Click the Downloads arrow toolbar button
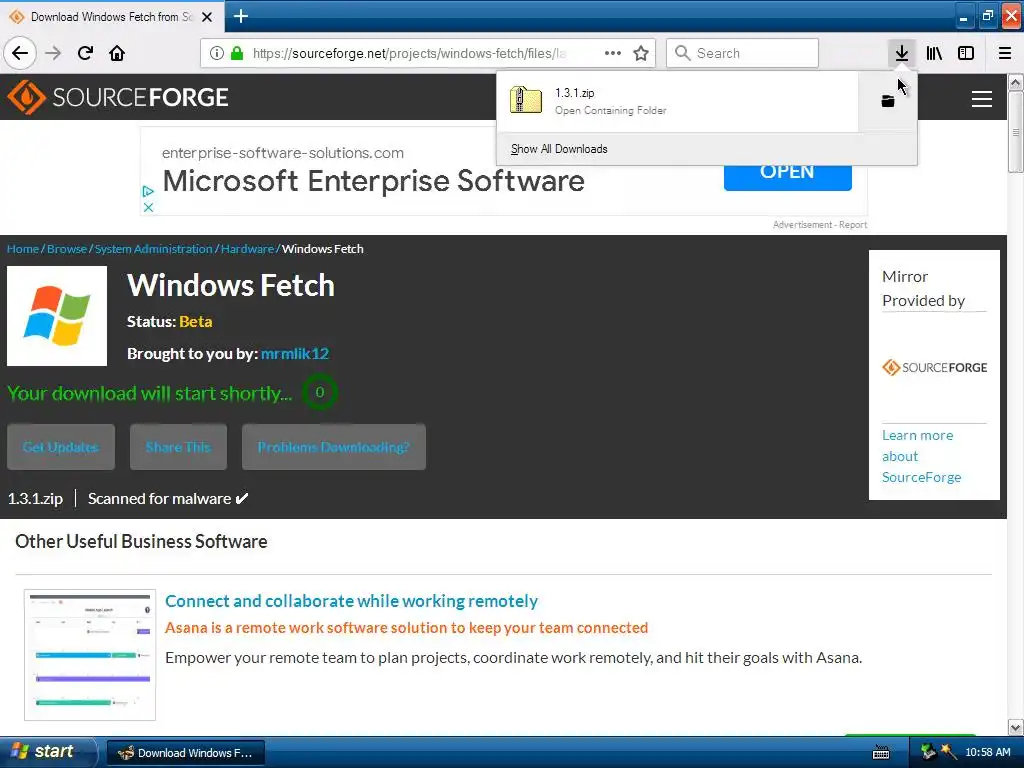This screenshot has height=768, width=1024. pyautogui.click(x=902, y=53)
